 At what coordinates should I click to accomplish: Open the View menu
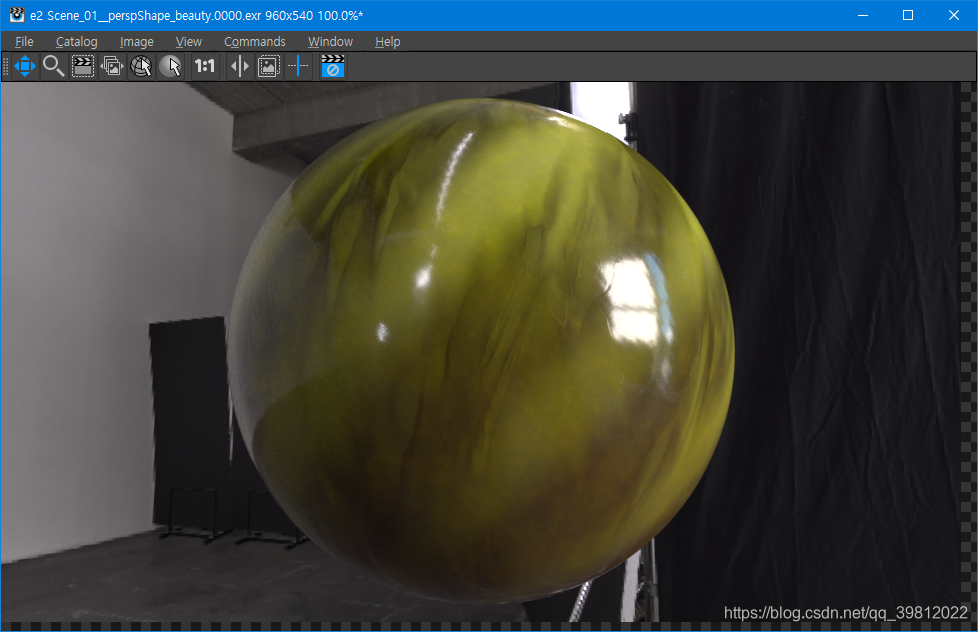(x=188, y=42)
